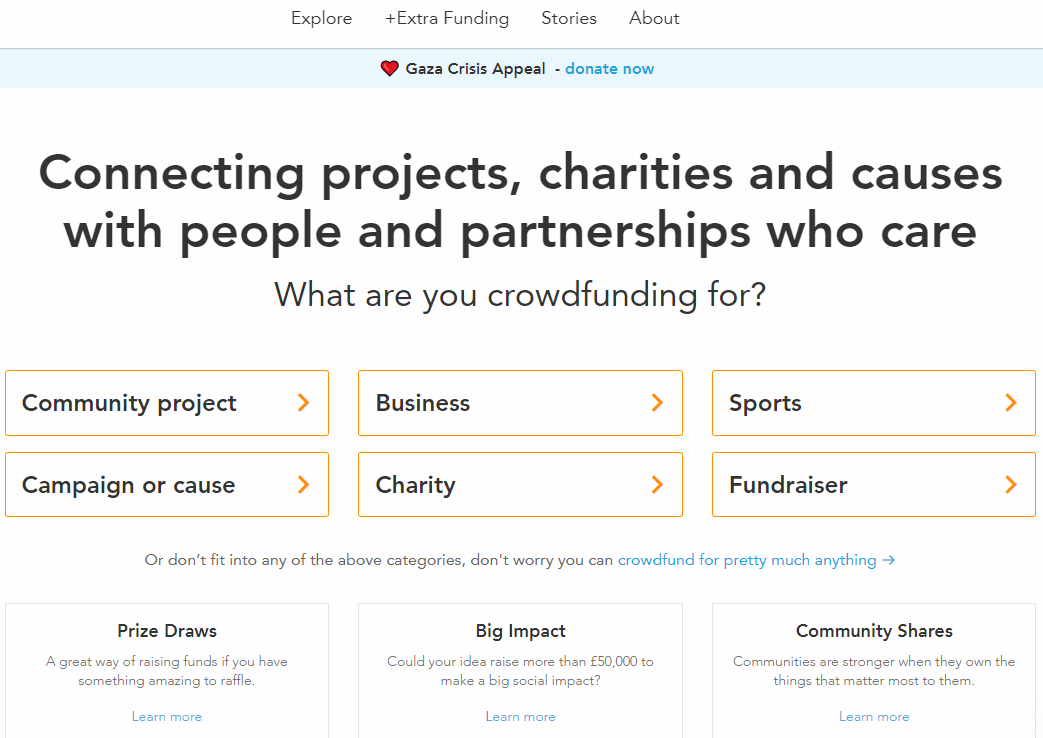Click Learn more under Big Impact

[x=521, y=717]
